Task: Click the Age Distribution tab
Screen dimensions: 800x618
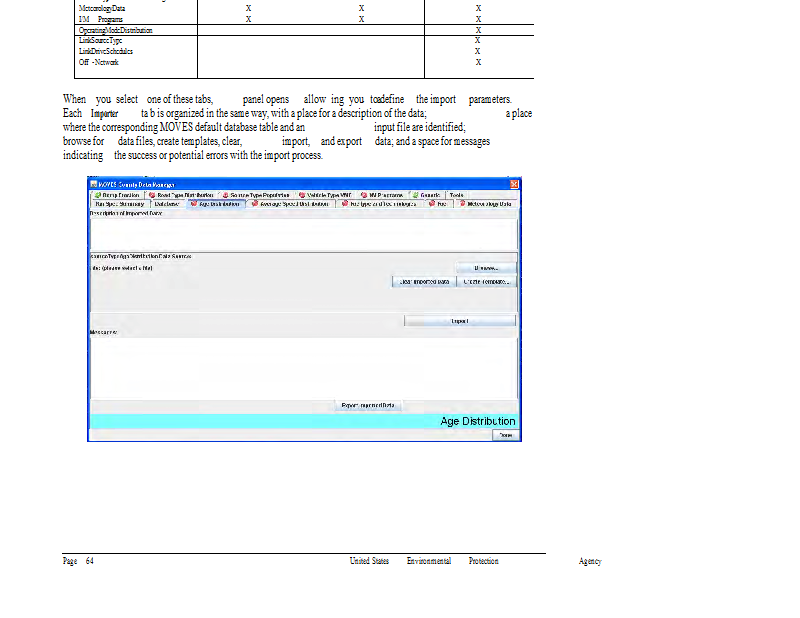Action: pos(215,203)
